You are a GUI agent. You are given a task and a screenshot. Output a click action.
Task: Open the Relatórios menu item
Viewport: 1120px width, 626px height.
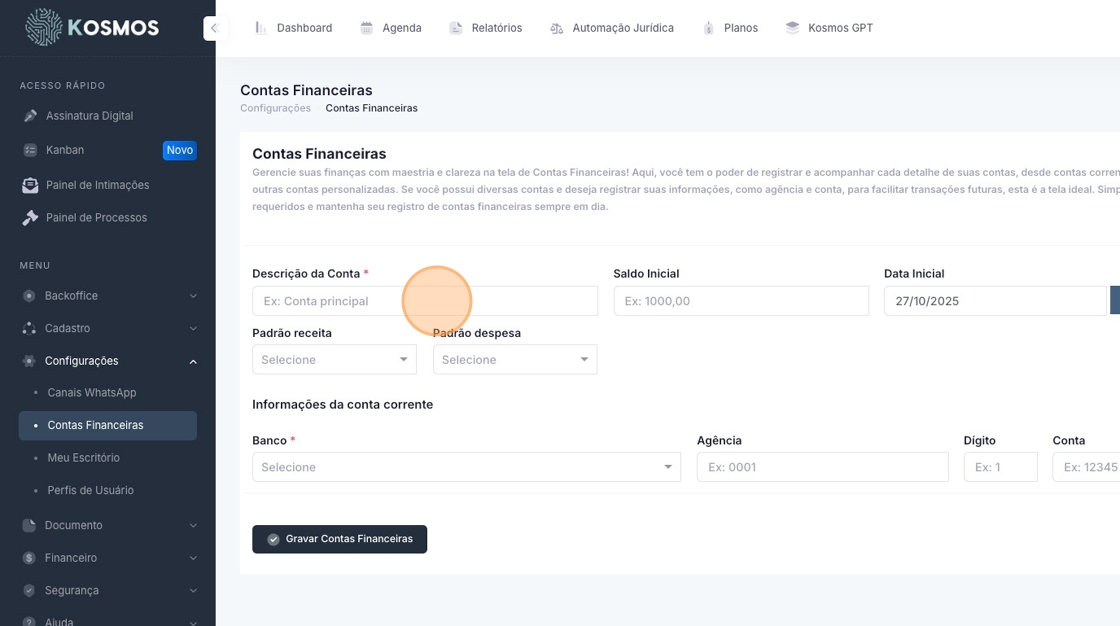486,28
